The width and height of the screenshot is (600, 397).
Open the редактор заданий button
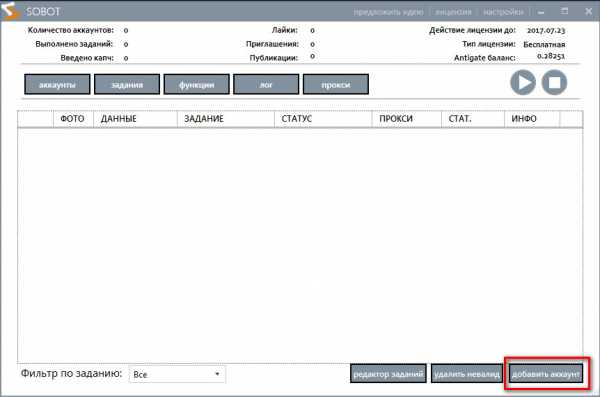tap(388, 374)
